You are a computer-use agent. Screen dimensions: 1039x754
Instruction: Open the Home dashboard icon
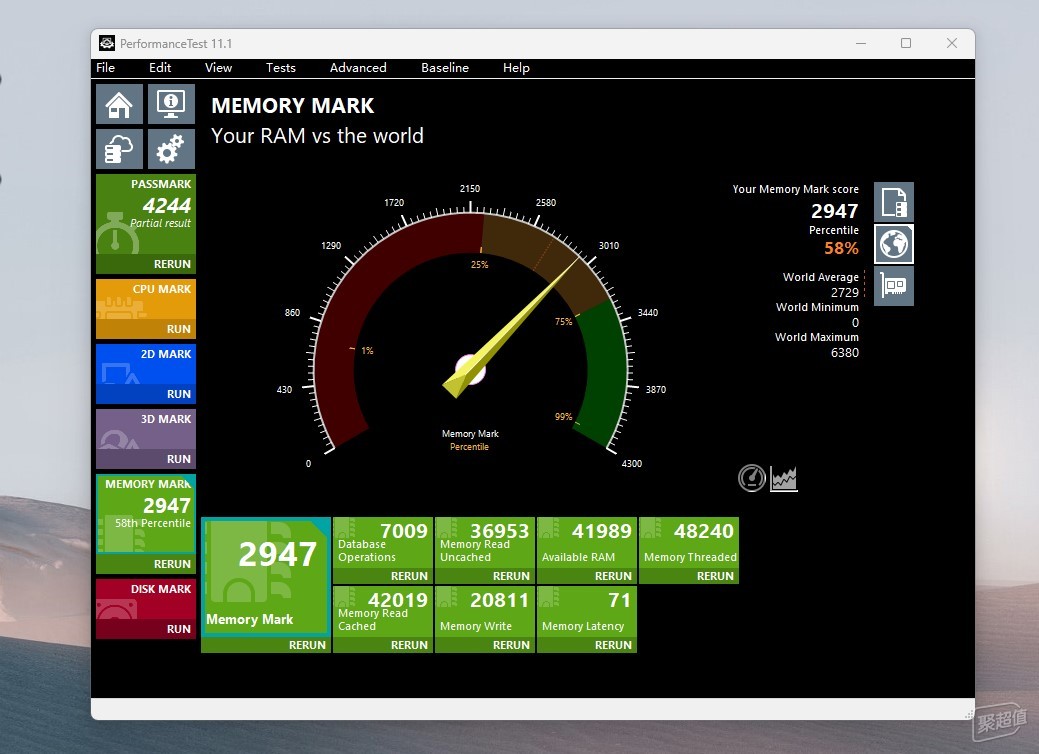(x=119, y=104)
